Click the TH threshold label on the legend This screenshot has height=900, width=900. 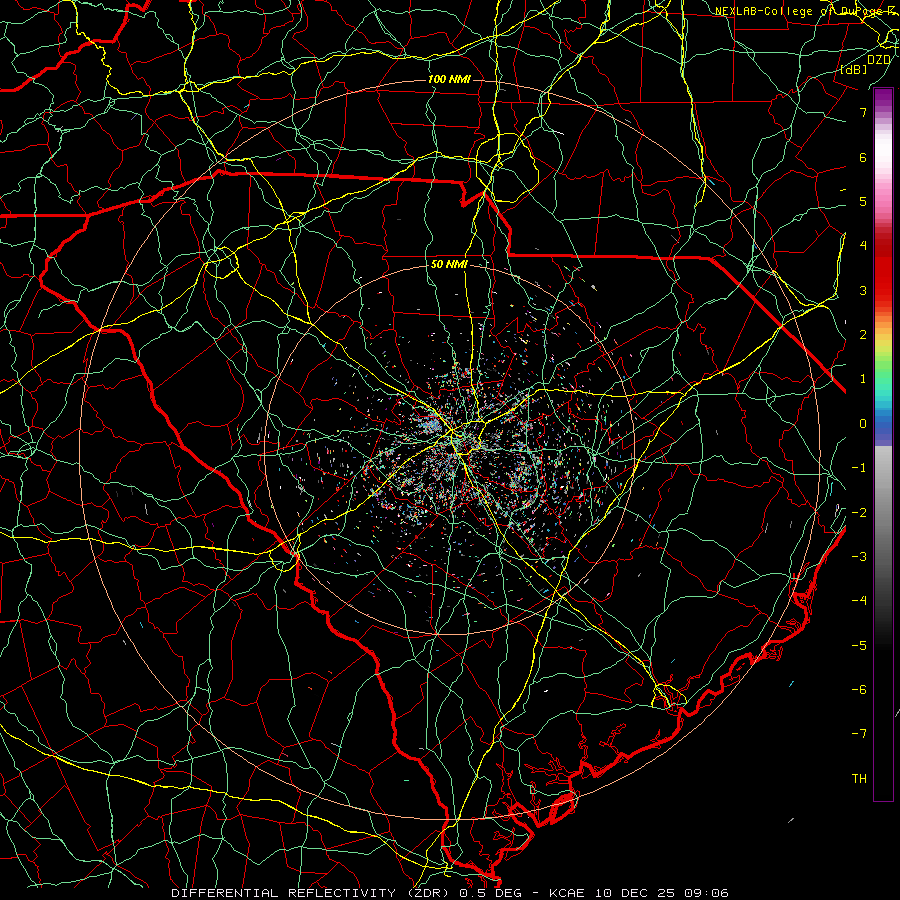(859, 778)
